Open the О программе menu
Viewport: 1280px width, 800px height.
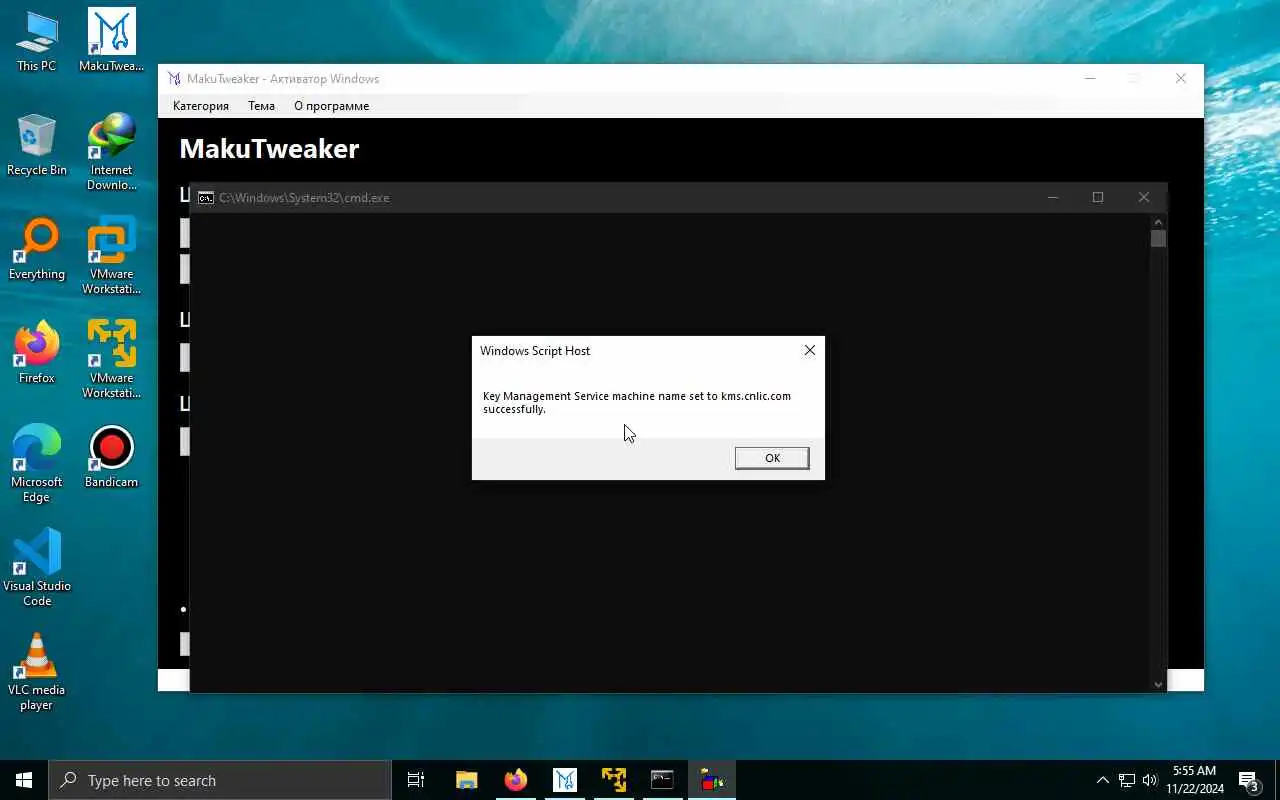(331, 106)
